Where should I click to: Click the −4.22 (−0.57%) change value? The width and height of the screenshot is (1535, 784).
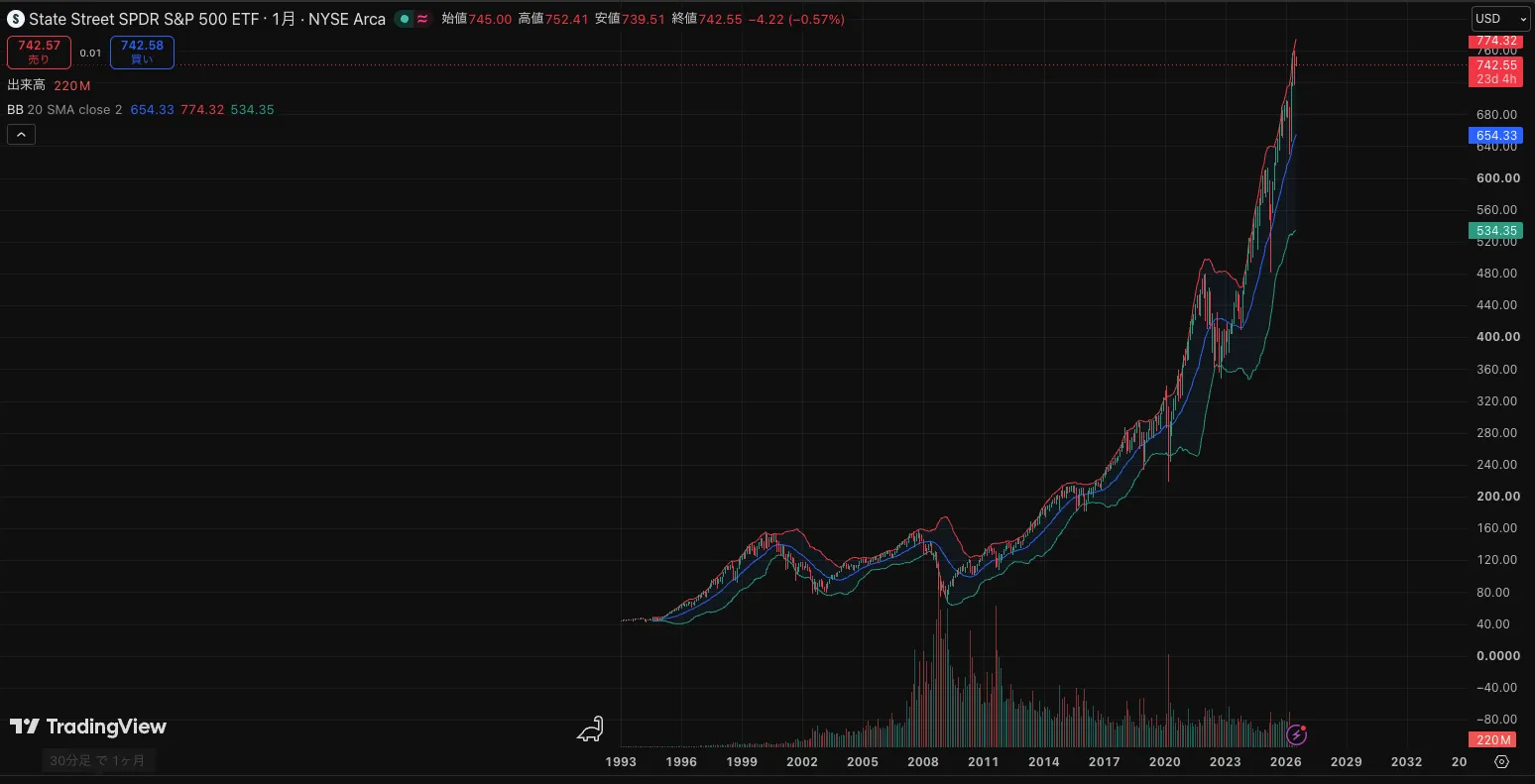coord(796,19)
